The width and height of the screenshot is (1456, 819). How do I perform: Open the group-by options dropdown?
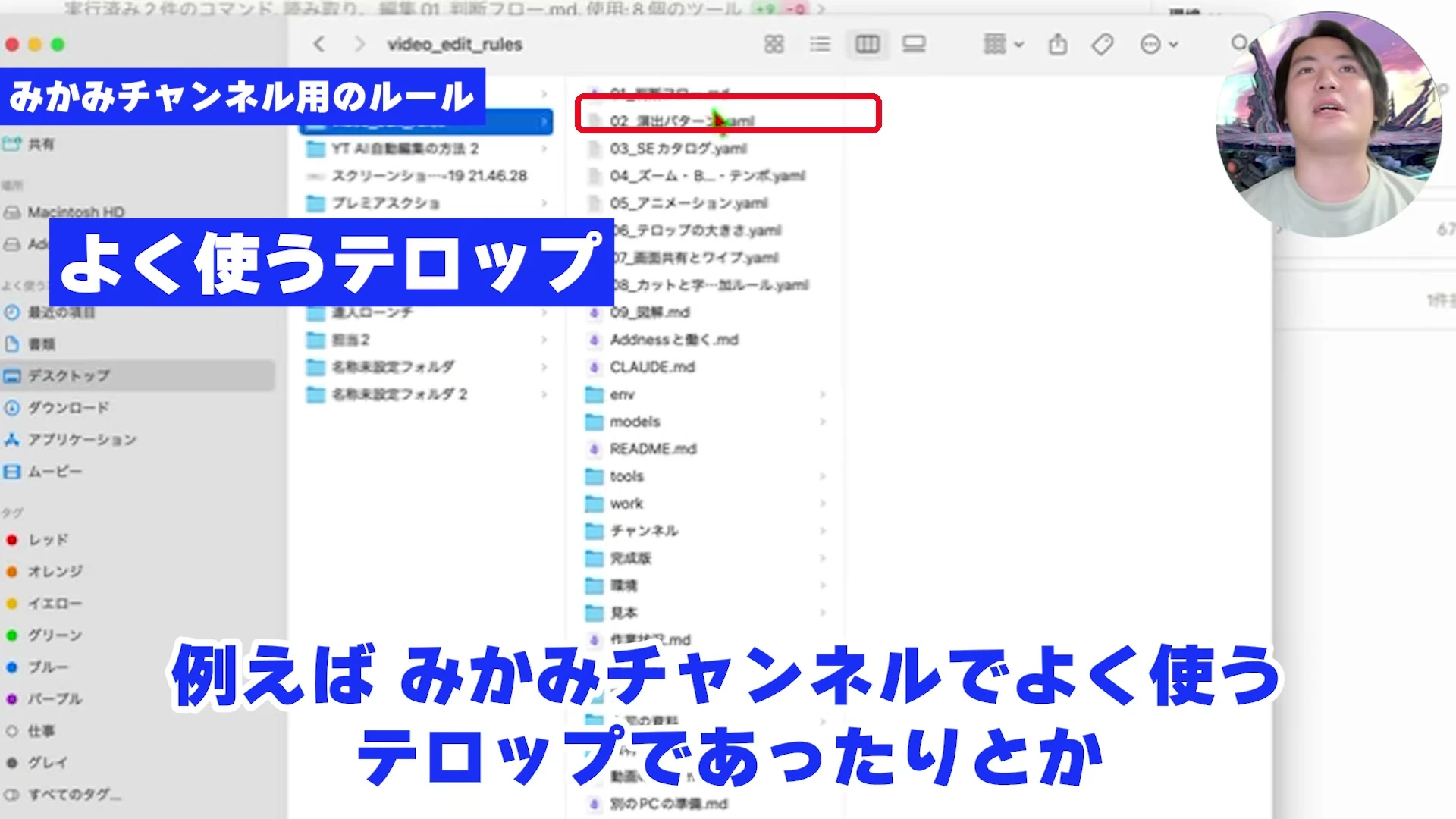1003,44
